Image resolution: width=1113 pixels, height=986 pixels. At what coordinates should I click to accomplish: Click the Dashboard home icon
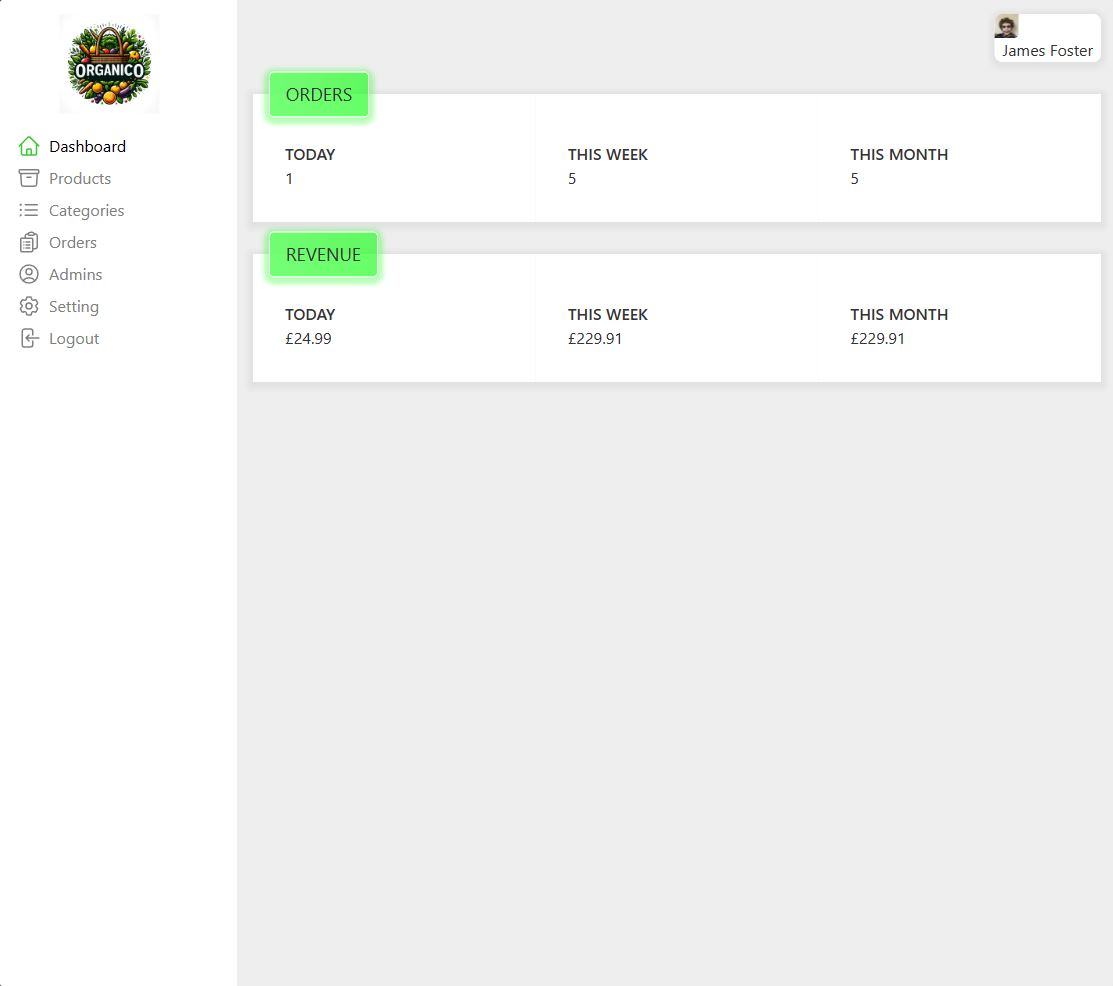29,146
